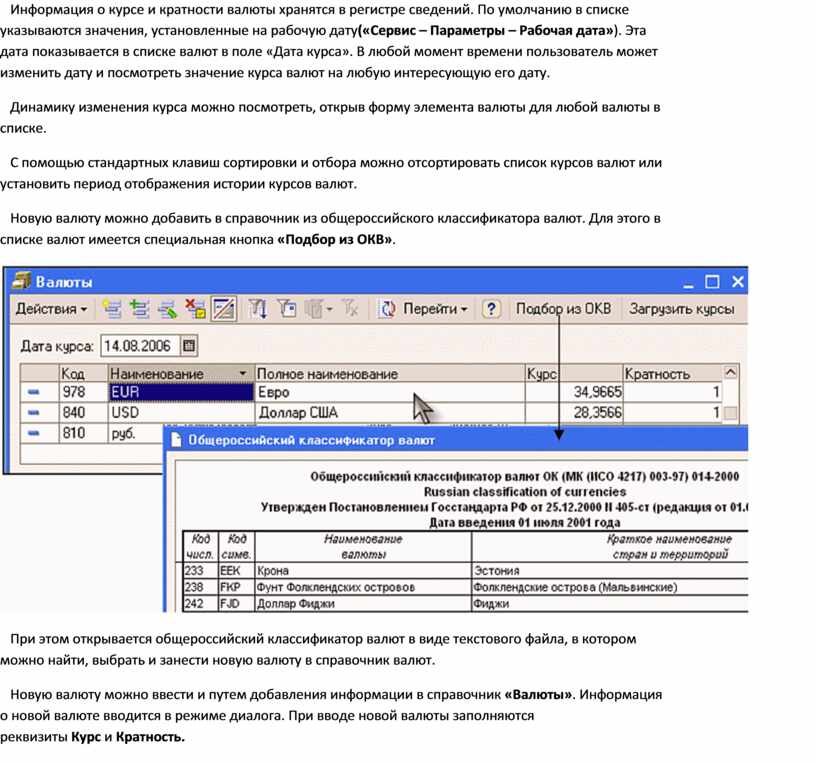This screenshot has height=763, width=816.
Task: Click the Евро full name cell
Action: 389,392
